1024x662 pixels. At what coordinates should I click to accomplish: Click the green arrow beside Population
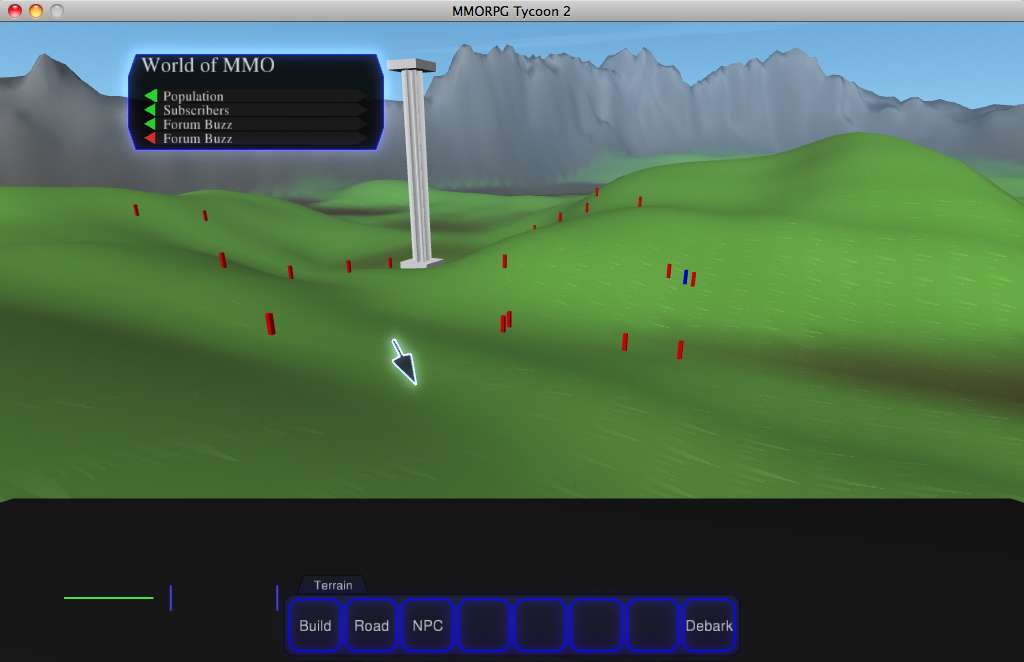pos(151,96)
